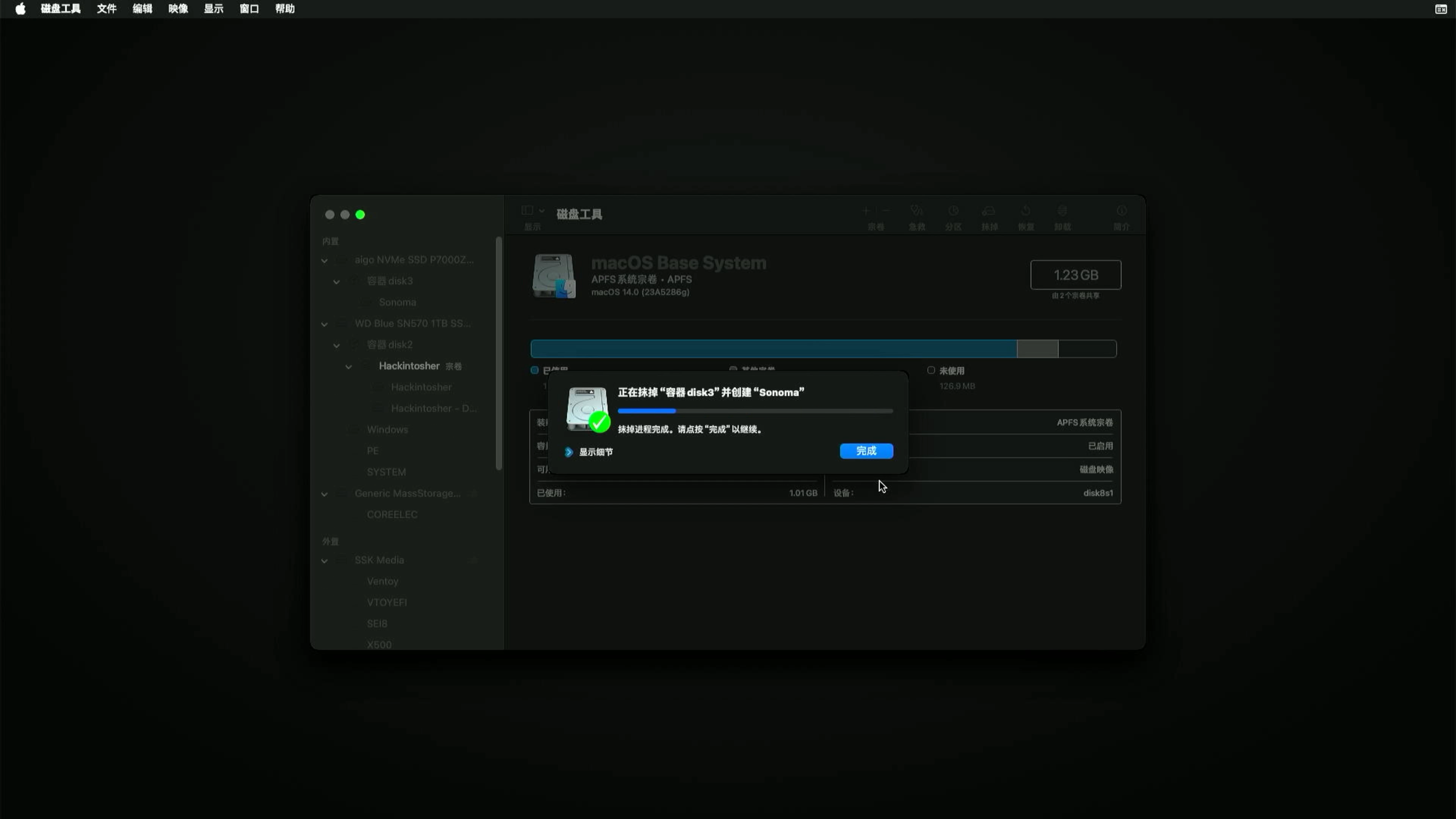Click the 已使用 blue legend marker
This screenshot has height=819, width=1456.
(x=534, y=370)
